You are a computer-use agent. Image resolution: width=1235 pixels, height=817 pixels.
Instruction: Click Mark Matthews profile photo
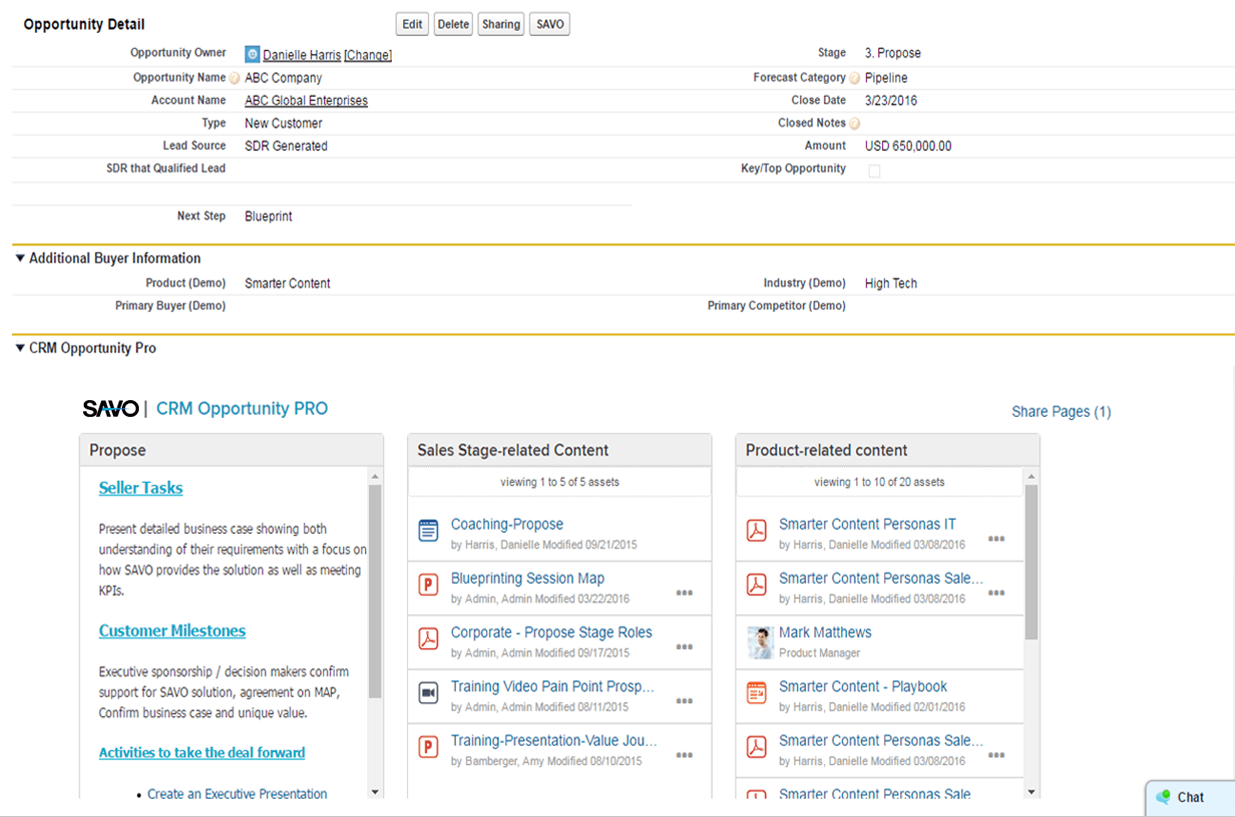click(760, 642)
